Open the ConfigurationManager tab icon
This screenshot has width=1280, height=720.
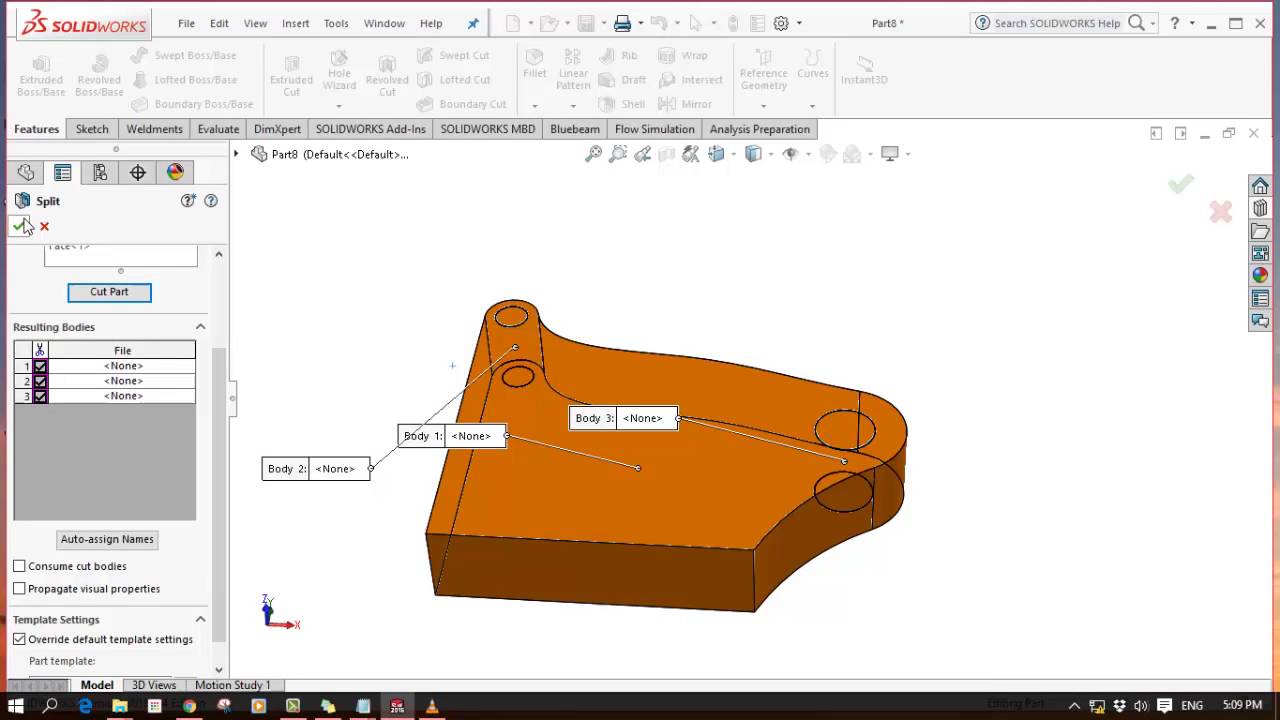point(100,173)
